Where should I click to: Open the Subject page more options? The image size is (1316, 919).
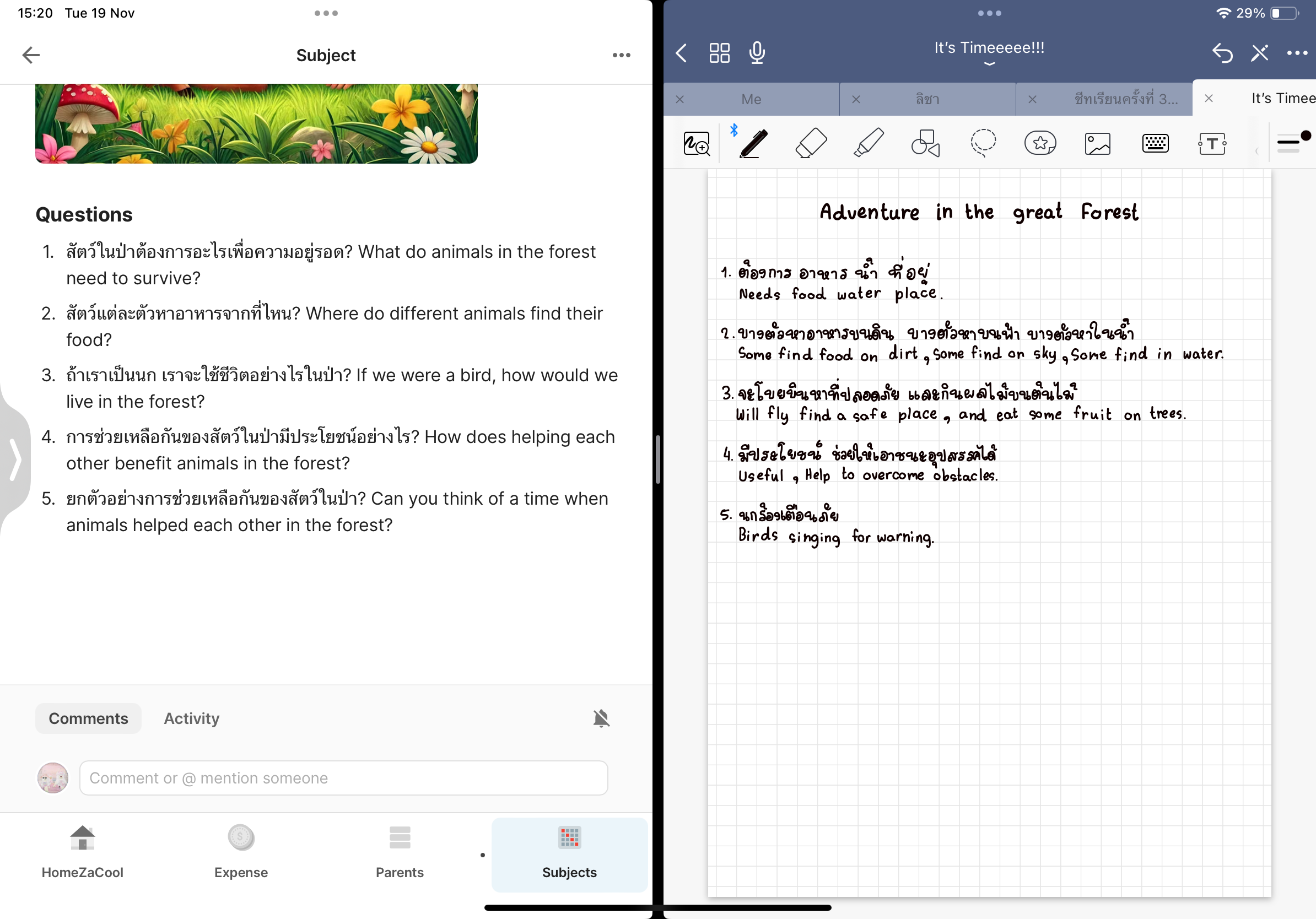coord(621,55)
